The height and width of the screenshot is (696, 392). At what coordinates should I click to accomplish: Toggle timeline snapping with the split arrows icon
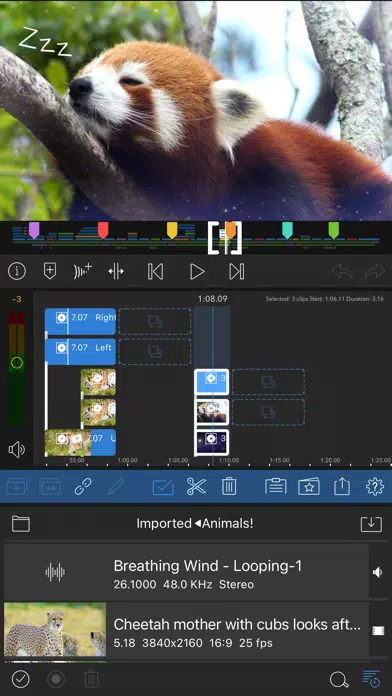point(116,271)
